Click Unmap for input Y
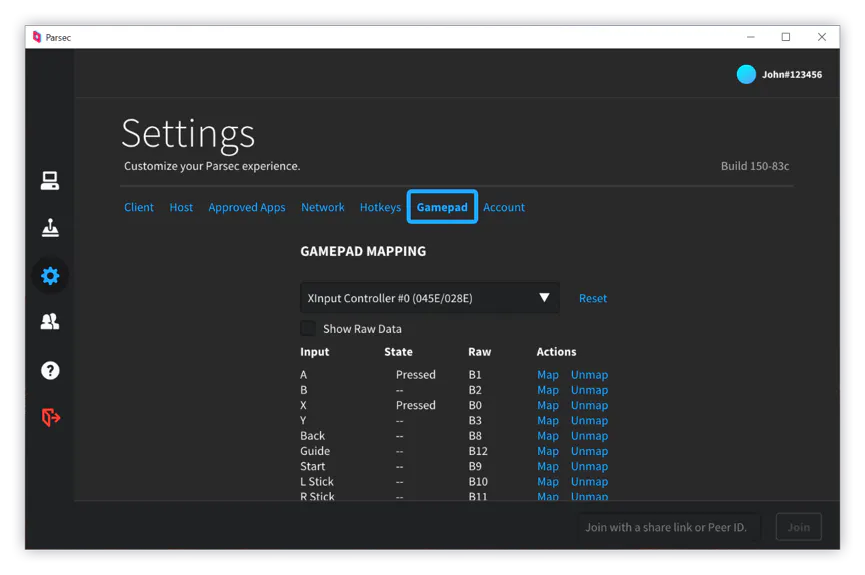This screenshot has width=865, height=575. [x=589, y=420]
